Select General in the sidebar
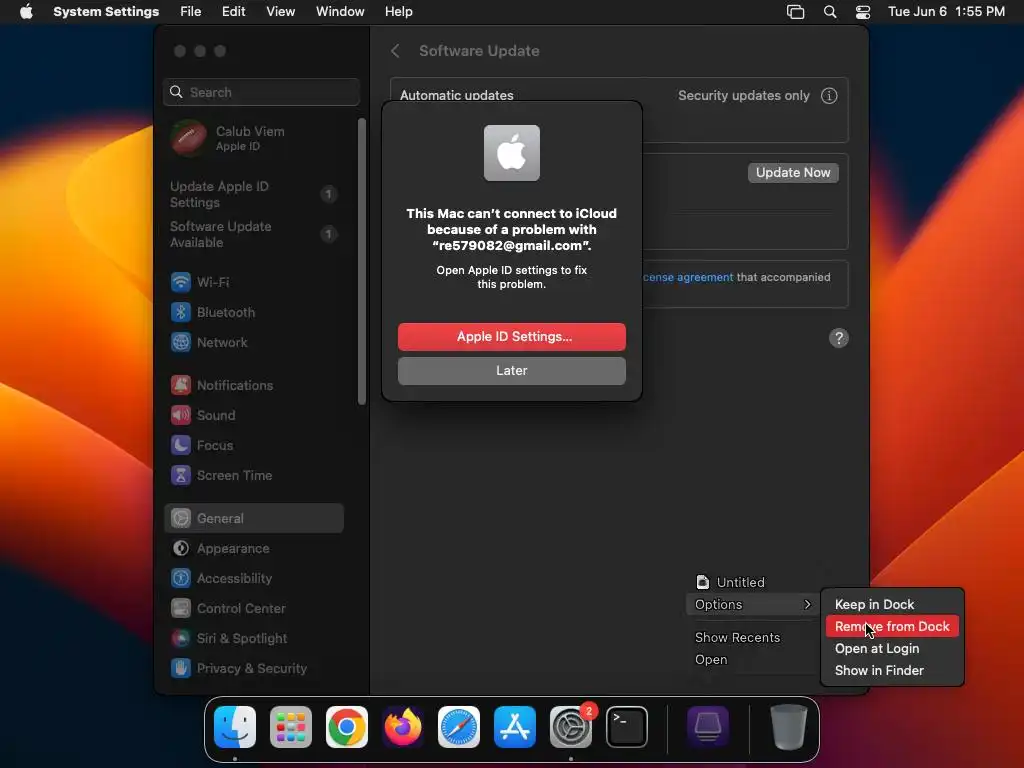The width and height of the screenshot is (1024, 768). 253,519
